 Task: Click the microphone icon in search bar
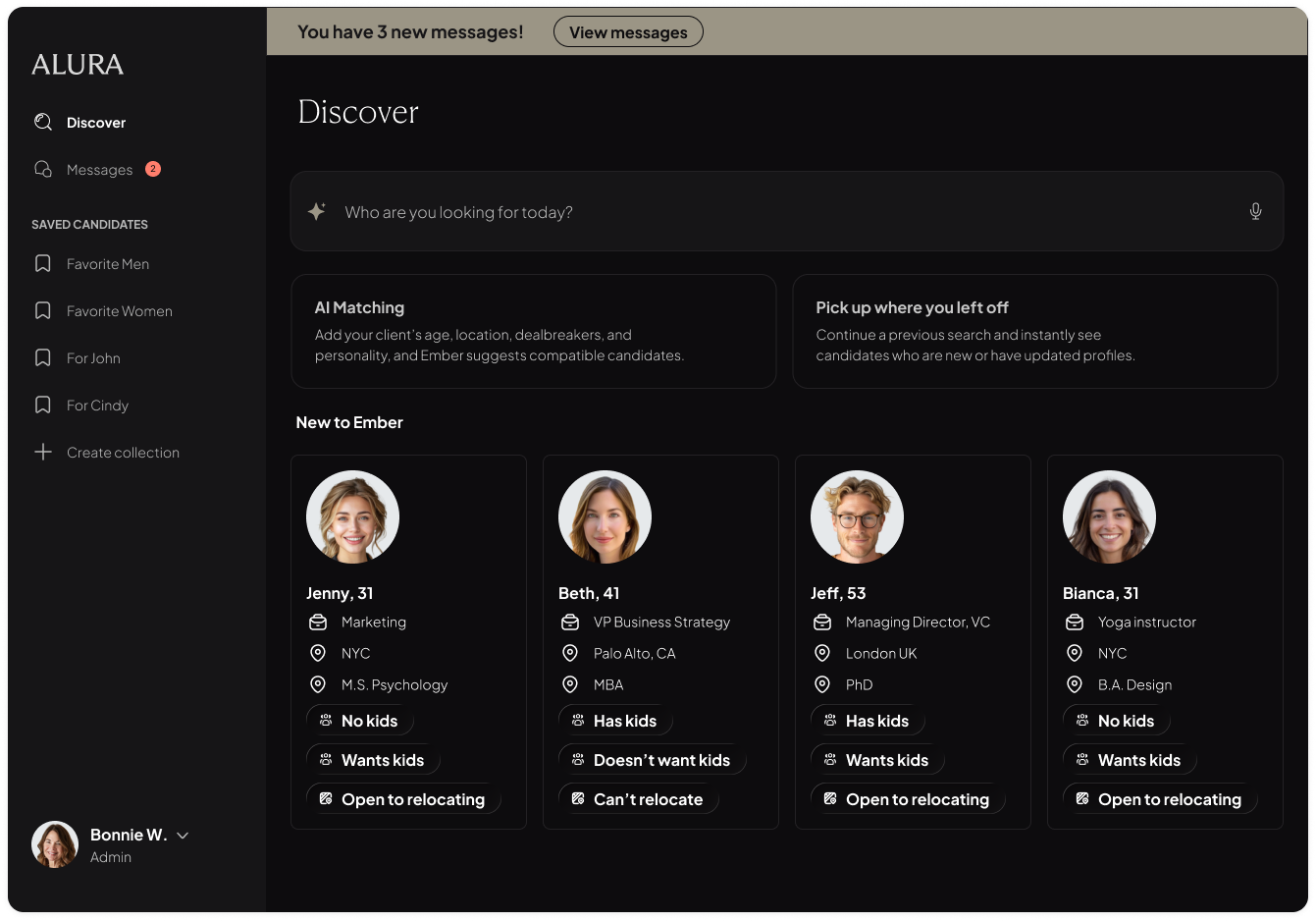click(1255, 211)
